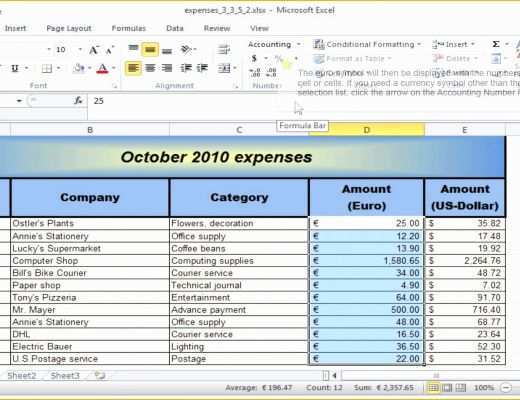Apply the Fill Color bucket
Viewport: 520px width, 400px height.
(79, 68)
